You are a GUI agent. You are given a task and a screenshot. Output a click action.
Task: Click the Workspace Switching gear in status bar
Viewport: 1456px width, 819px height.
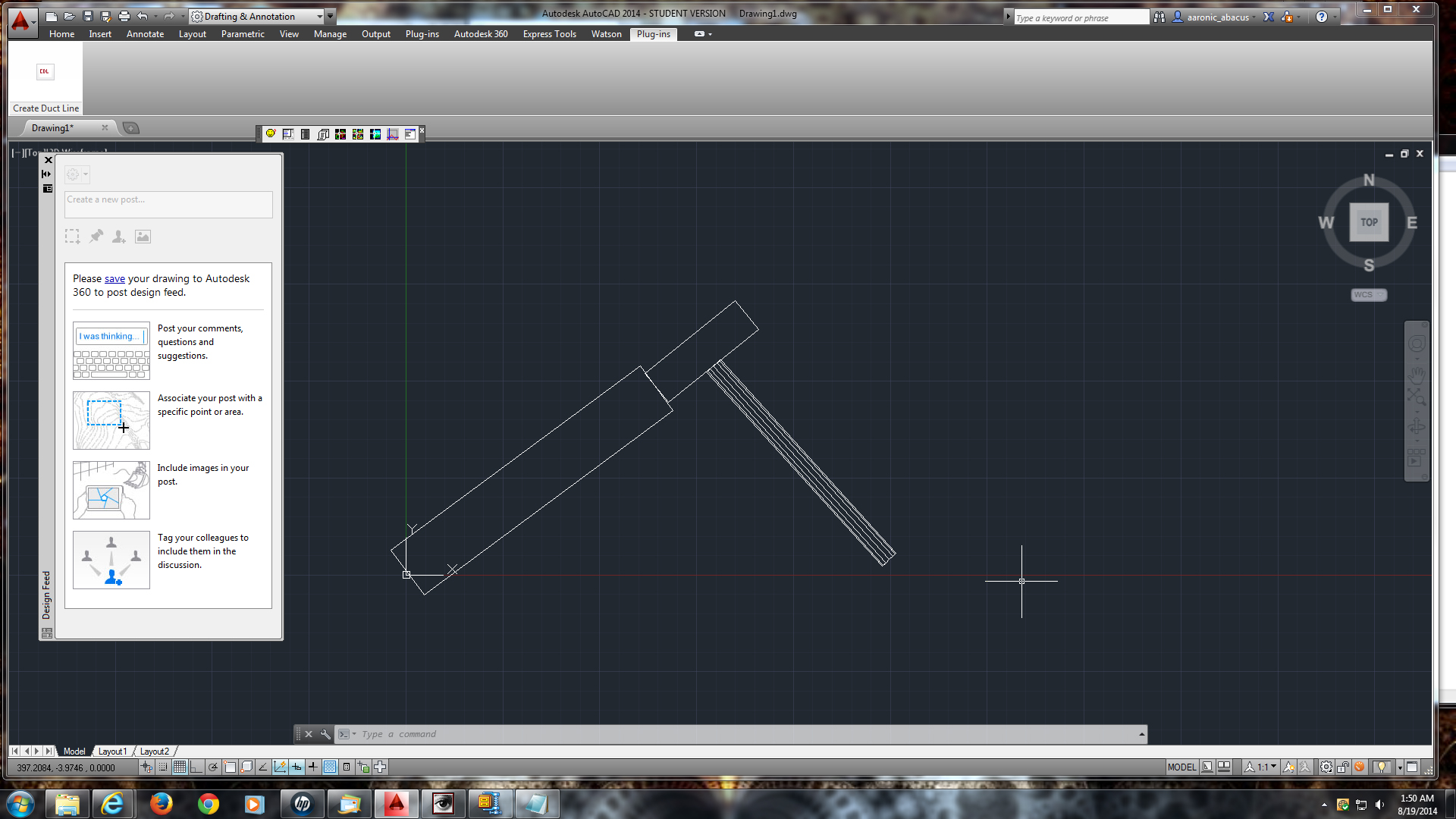[x=1326, y=767]
